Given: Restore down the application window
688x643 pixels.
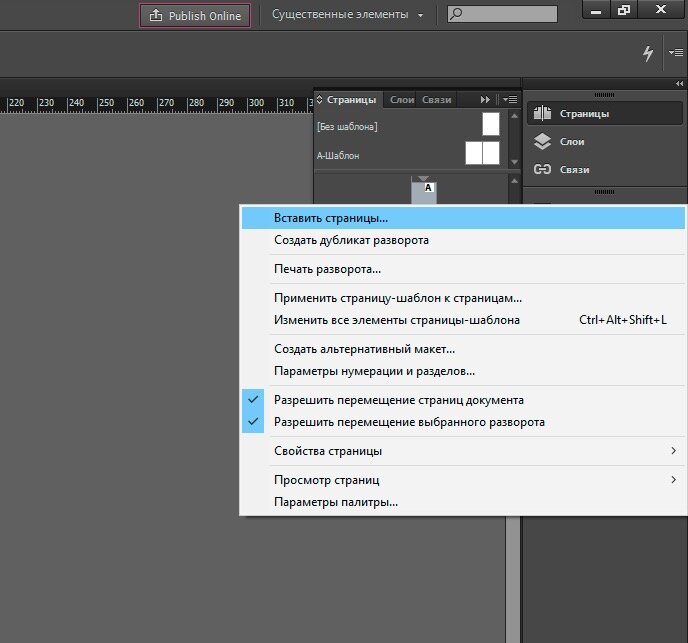Looking at the screenshot, I should 624,10.
